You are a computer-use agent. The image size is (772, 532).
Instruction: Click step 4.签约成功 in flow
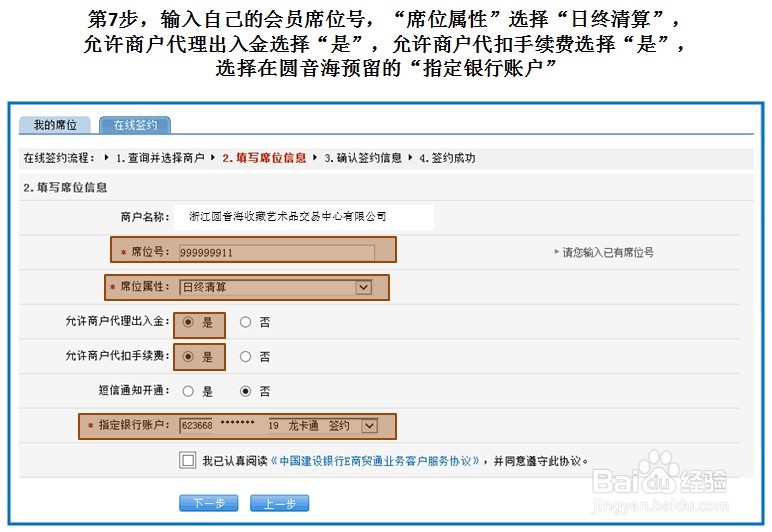[x=447, y=158]
